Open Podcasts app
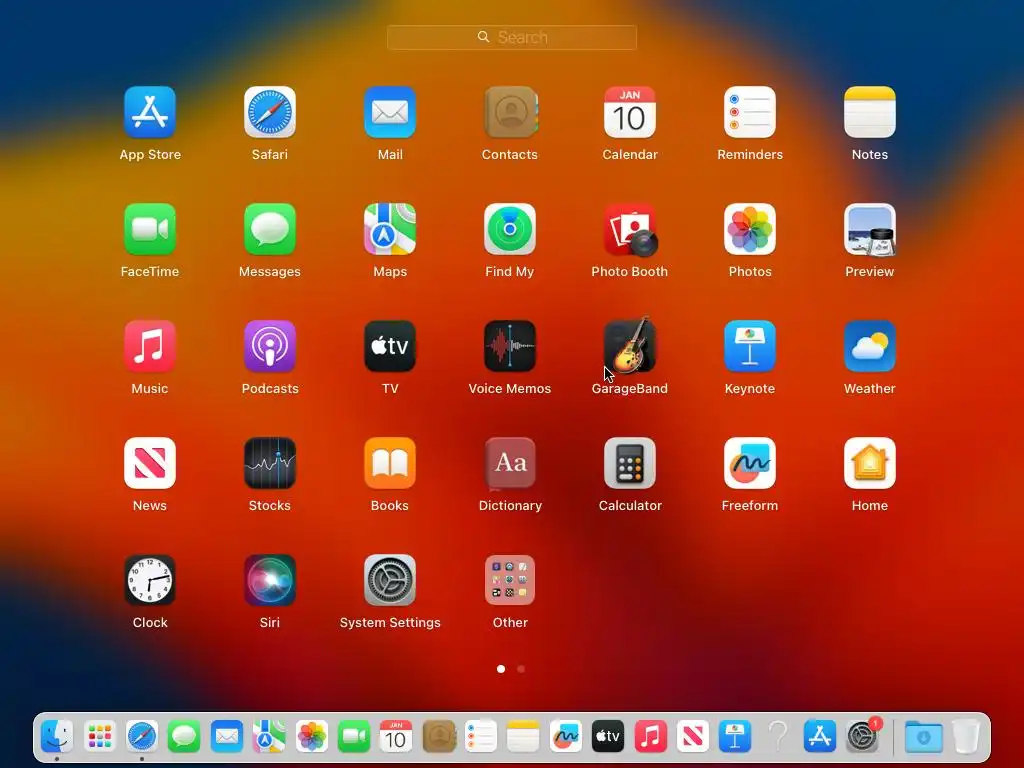The image size is (1024, 768). [x=270, y=346]
